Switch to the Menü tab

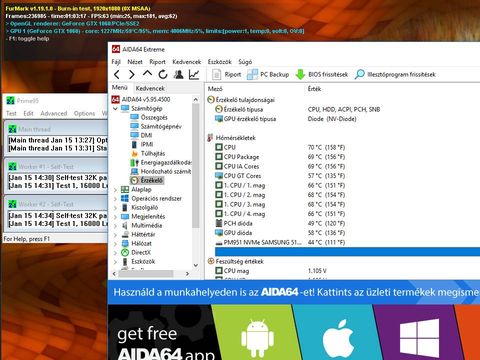[119, 87]
